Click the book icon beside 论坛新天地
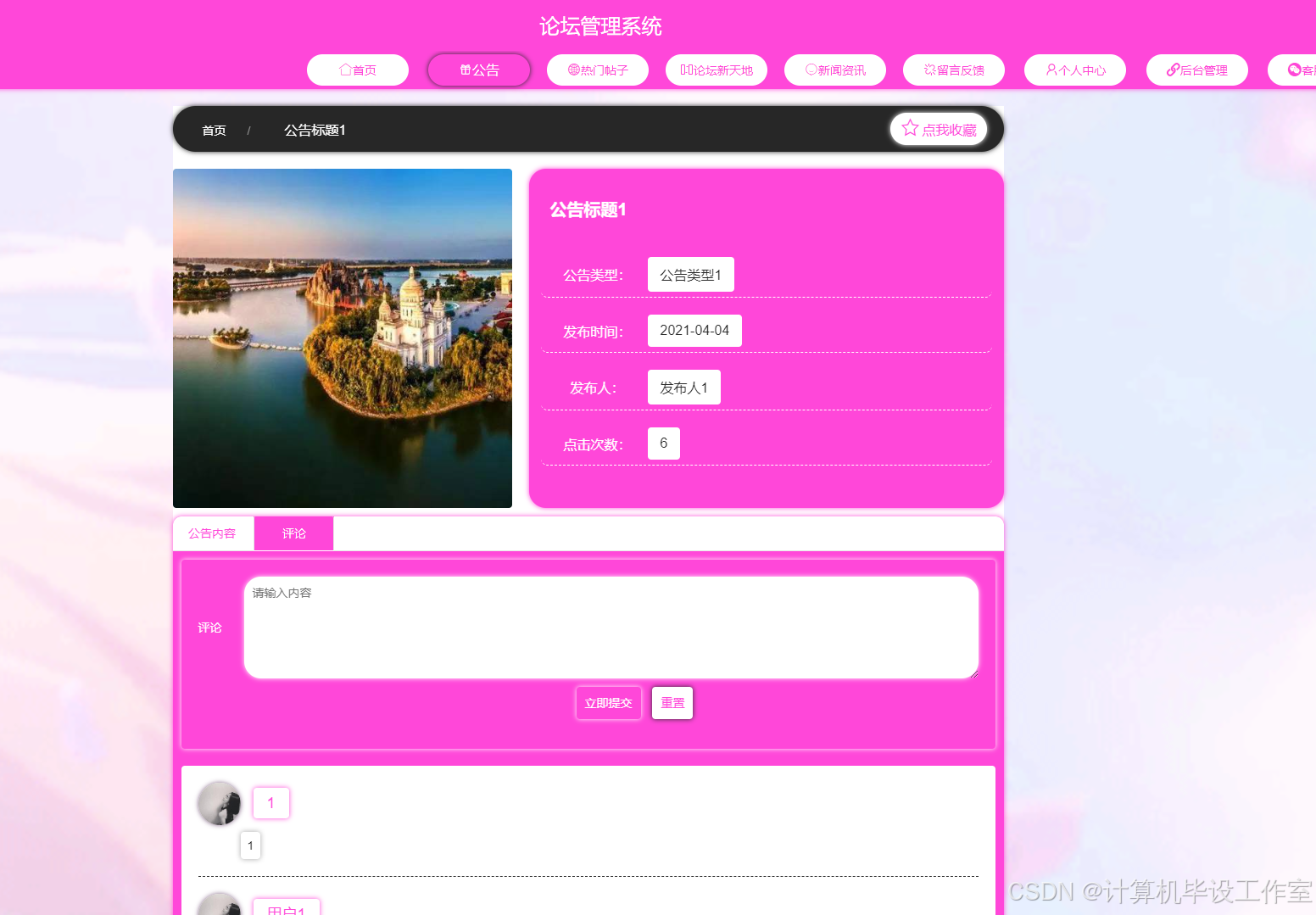This screenshot has width=1316, height=915. click(687, 70)
